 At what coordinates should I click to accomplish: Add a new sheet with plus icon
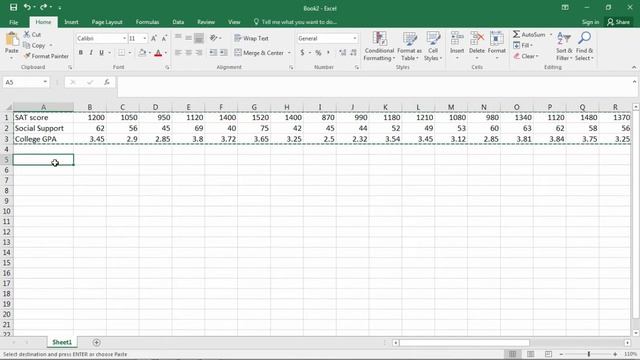pyautogui.click(x=96, y=342)
